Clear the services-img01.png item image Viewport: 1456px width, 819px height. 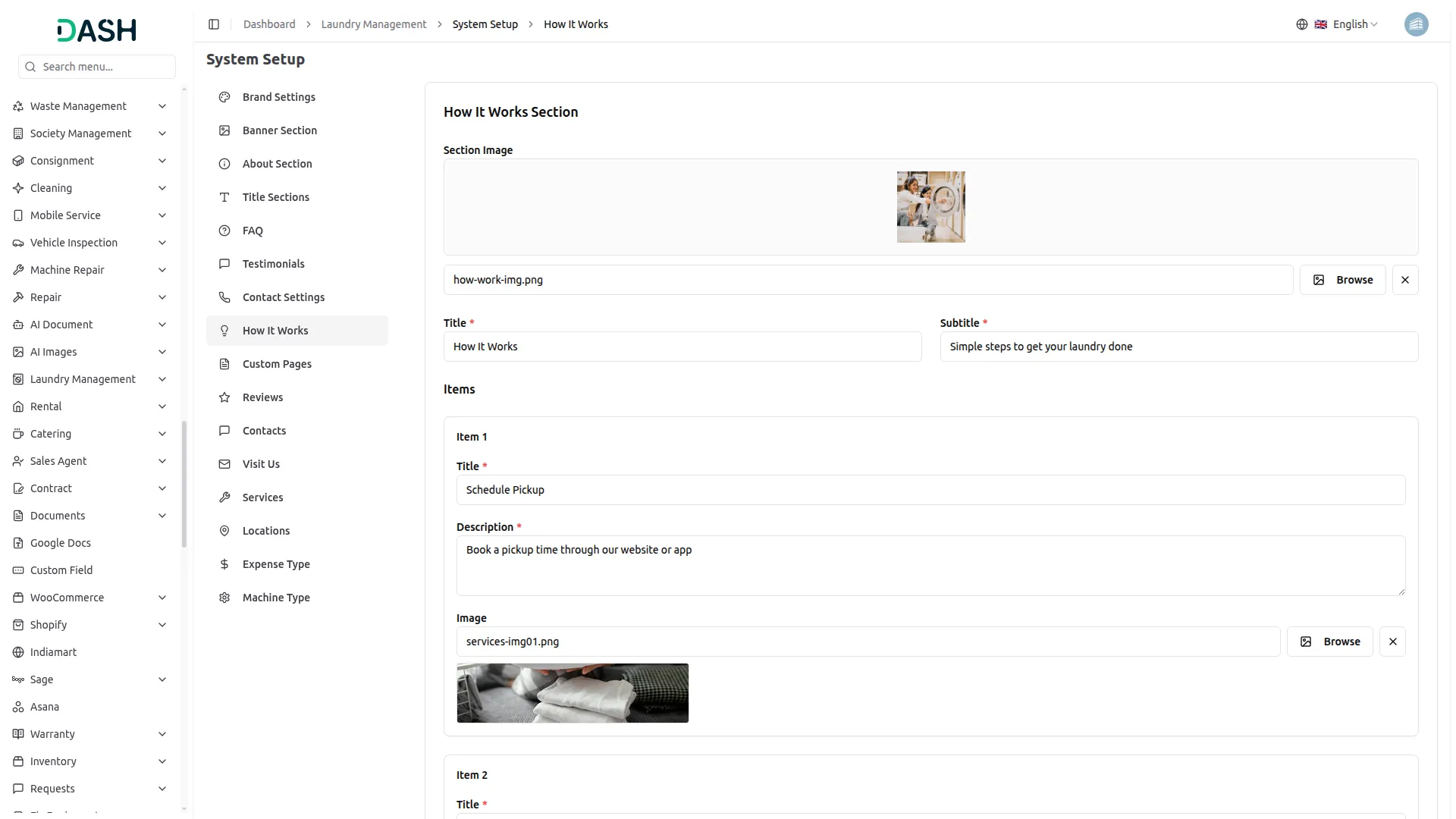point(1392,642)
